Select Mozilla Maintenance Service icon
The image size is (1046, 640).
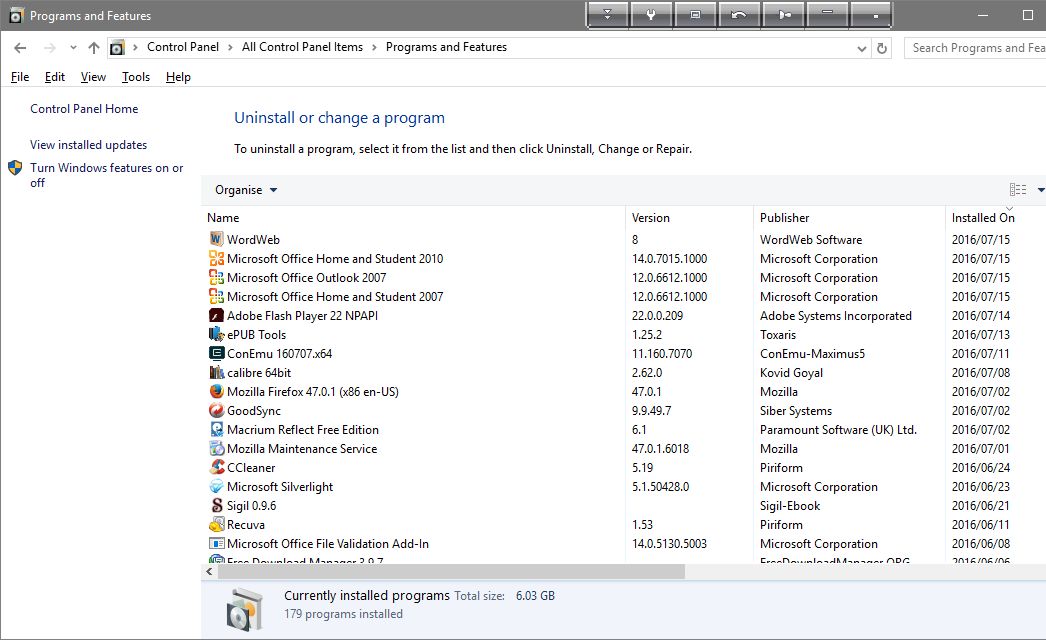[216, 448]
